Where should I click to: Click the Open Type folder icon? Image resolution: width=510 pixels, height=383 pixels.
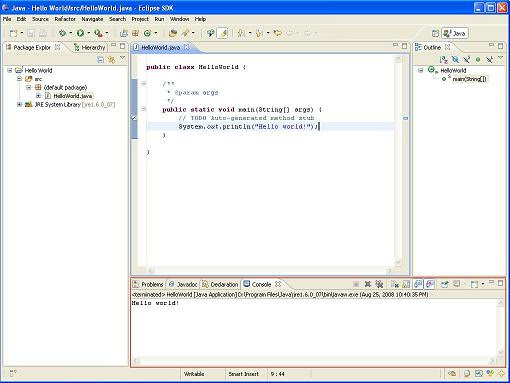tap(173, 33)
